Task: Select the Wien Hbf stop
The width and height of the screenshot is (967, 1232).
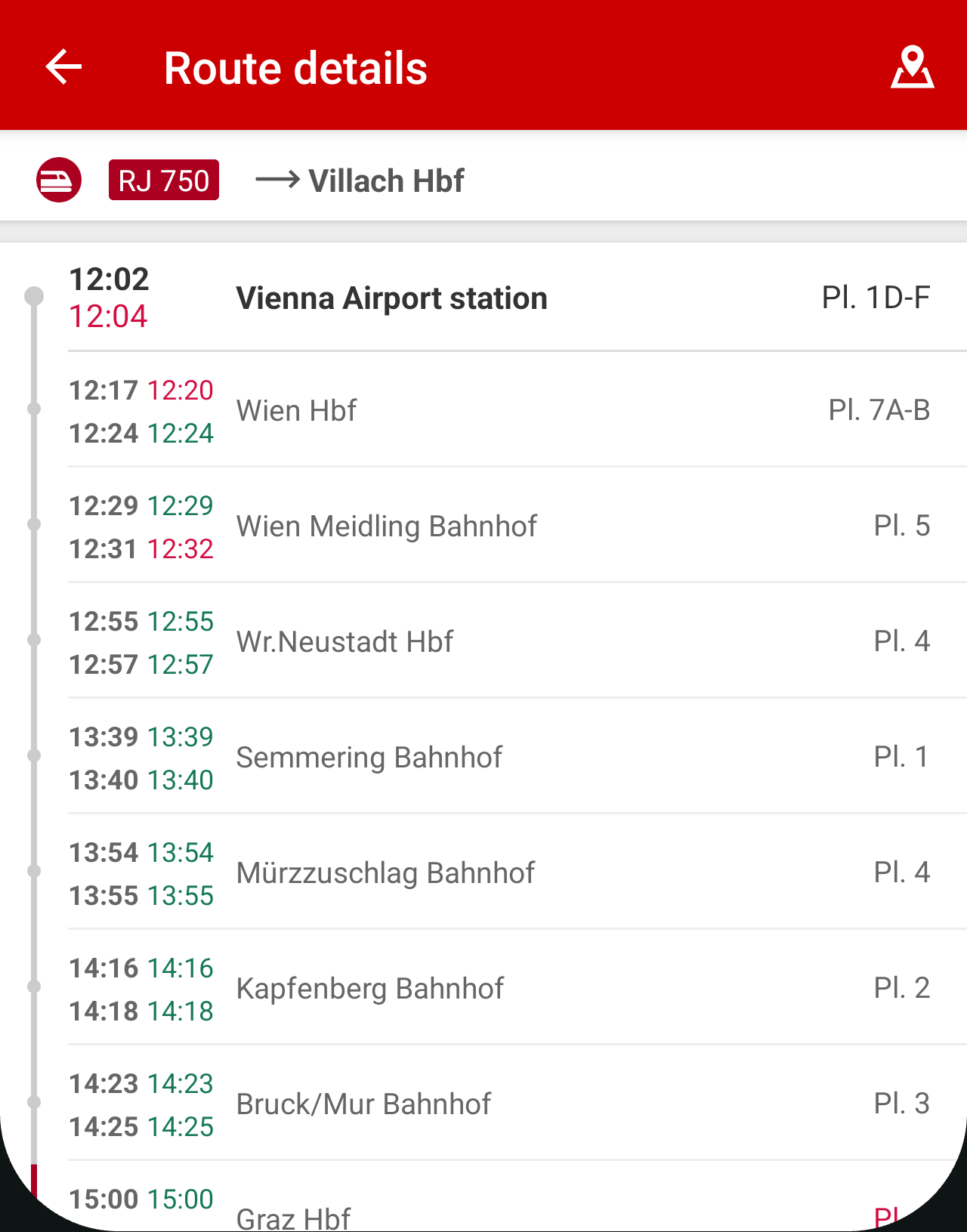Action: click(296, 411)
